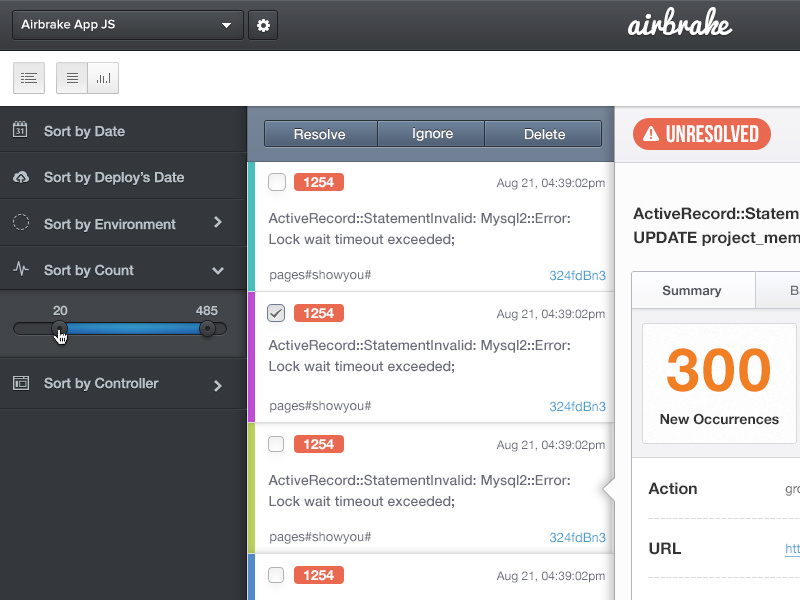Select the bar chart view icon
Screen dimensions: 800x600
[103, 77]
